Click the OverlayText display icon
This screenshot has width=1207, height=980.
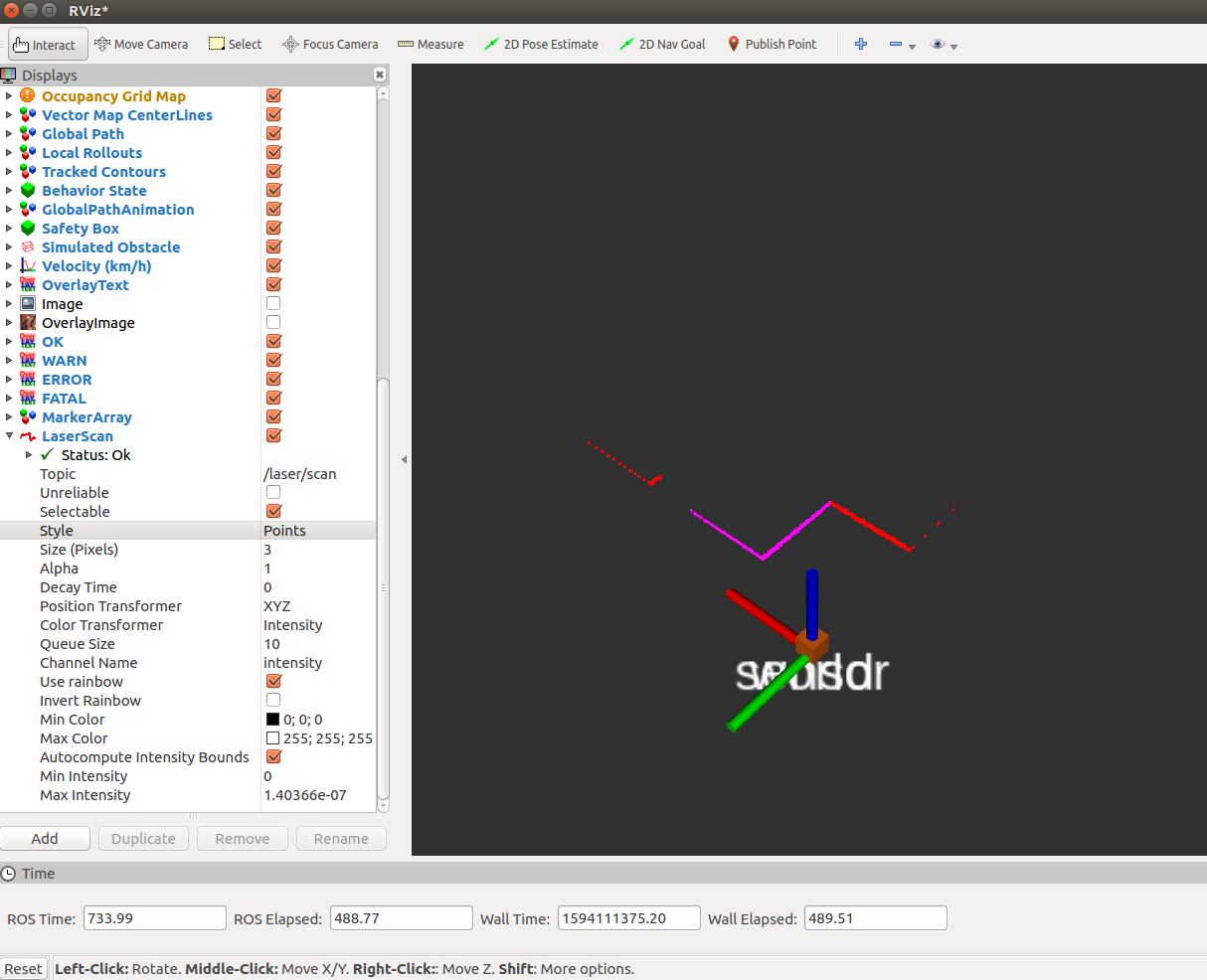tap(28, 285)
